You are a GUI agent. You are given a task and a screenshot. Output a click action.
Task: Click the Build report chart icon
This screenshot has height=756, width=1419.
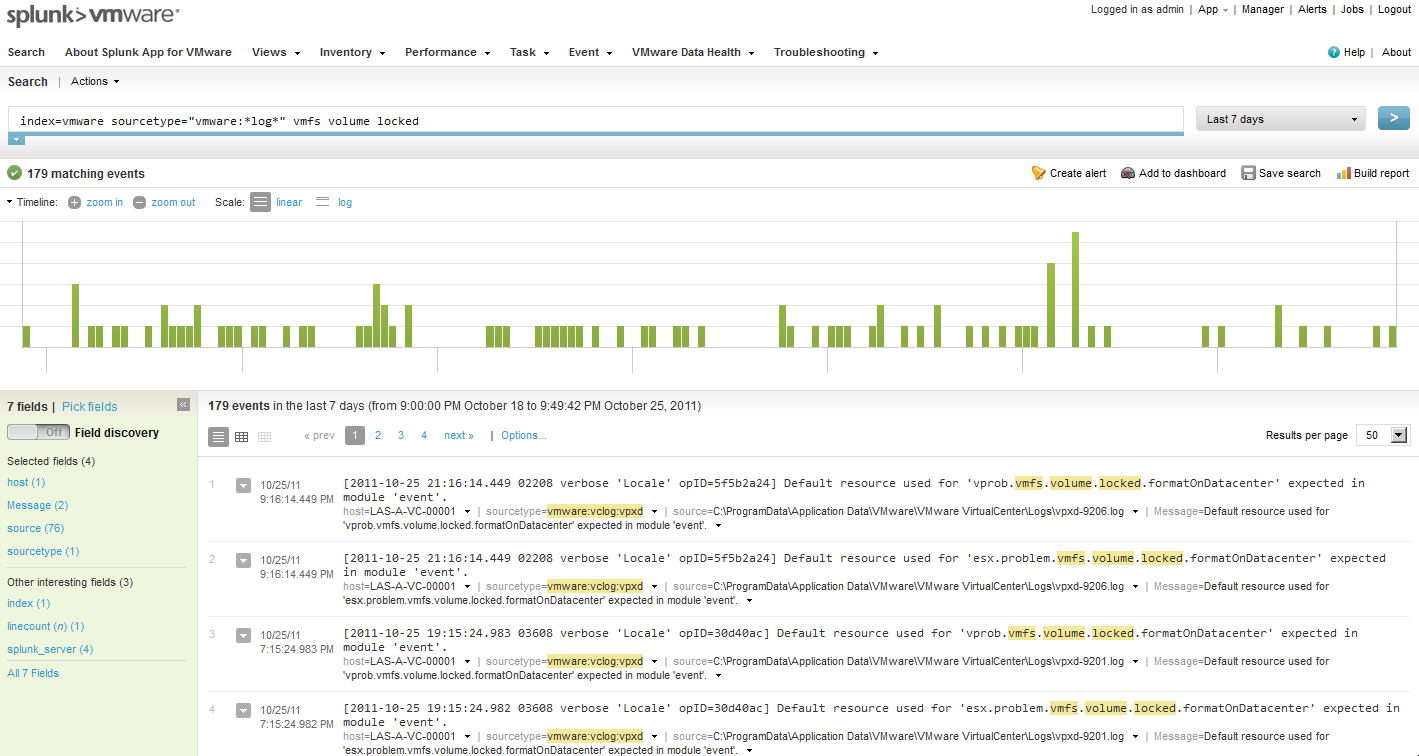click(x=1344, y=173)
